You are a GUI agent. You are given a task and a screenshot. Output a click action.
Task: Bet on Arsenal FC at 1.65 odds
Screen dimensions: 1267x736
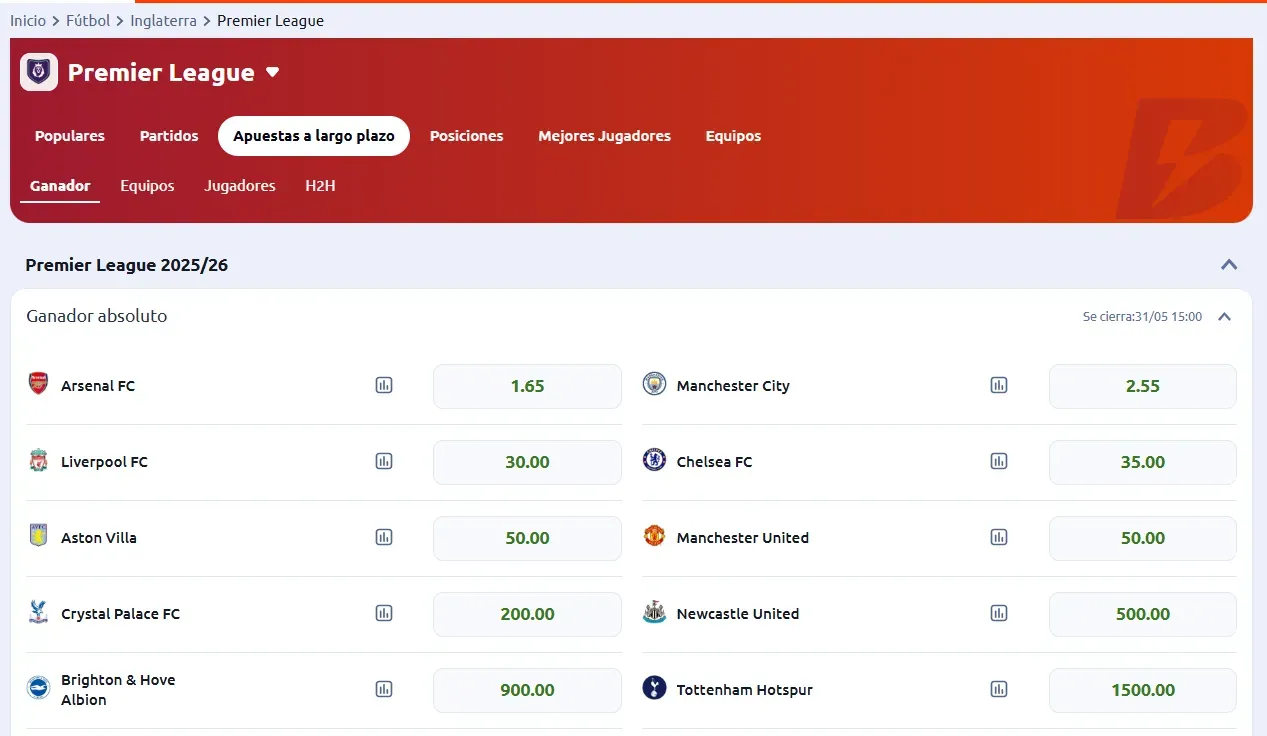tap(527, 386)
